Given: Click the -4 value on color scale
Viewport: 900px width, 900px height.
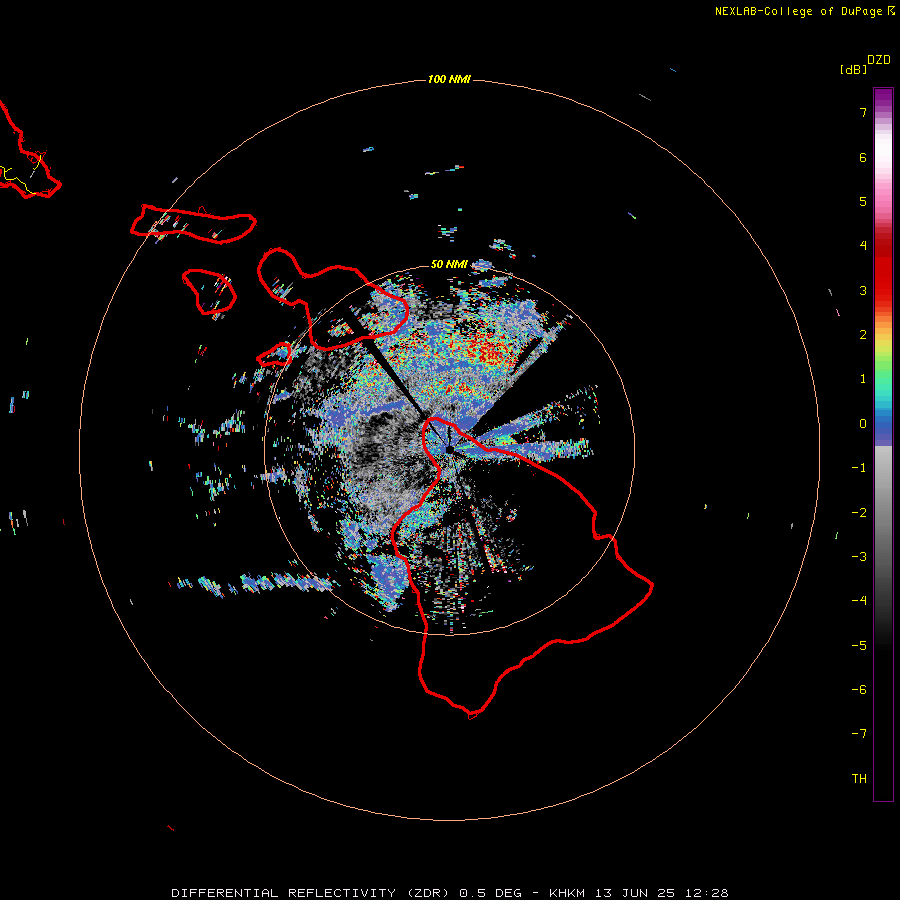Looking at the screenshot, I should click(x=859, y=600).
